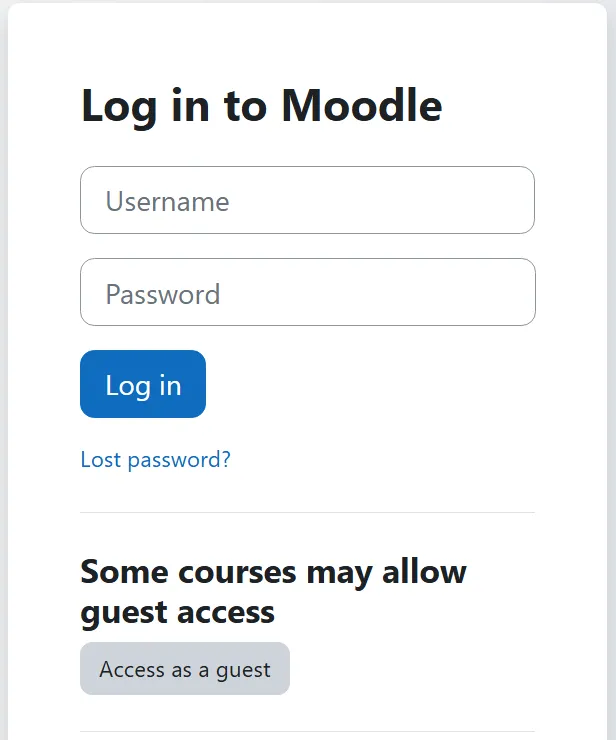The height and width of the screenshot is (740, 616).
Task: Click the word Moodle in the title
Action: 361,106
